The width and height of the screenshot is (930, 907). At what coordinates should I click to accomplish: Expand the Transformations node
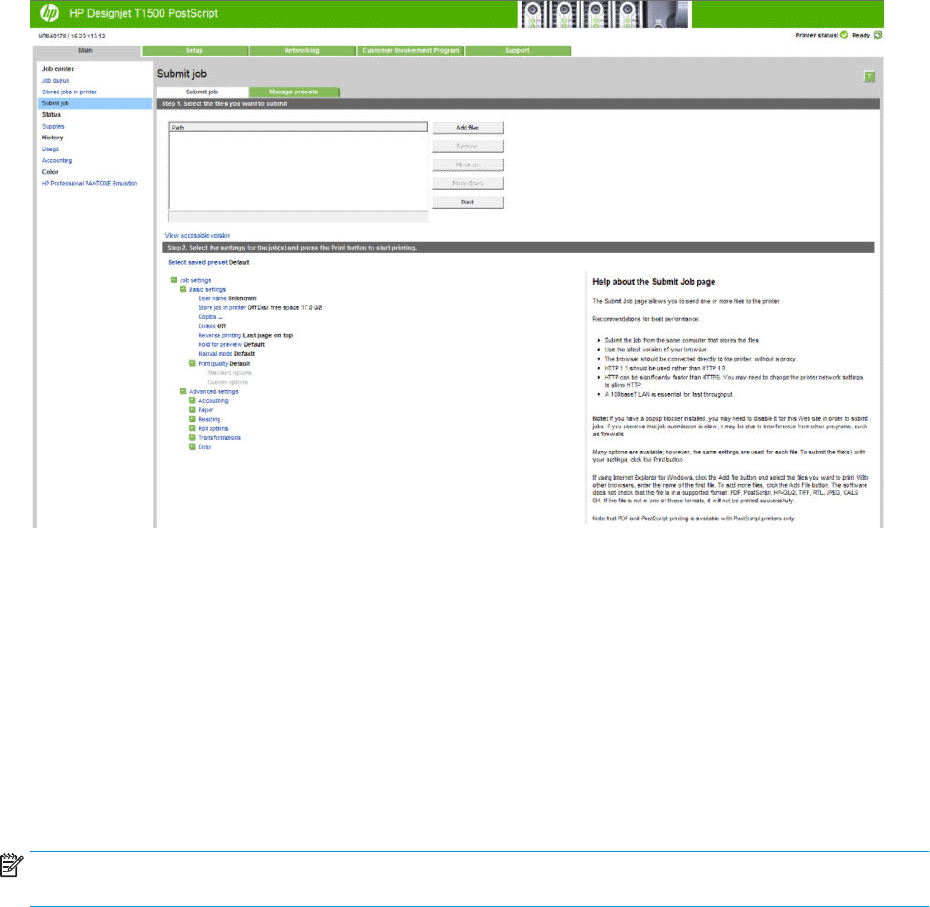192,437
